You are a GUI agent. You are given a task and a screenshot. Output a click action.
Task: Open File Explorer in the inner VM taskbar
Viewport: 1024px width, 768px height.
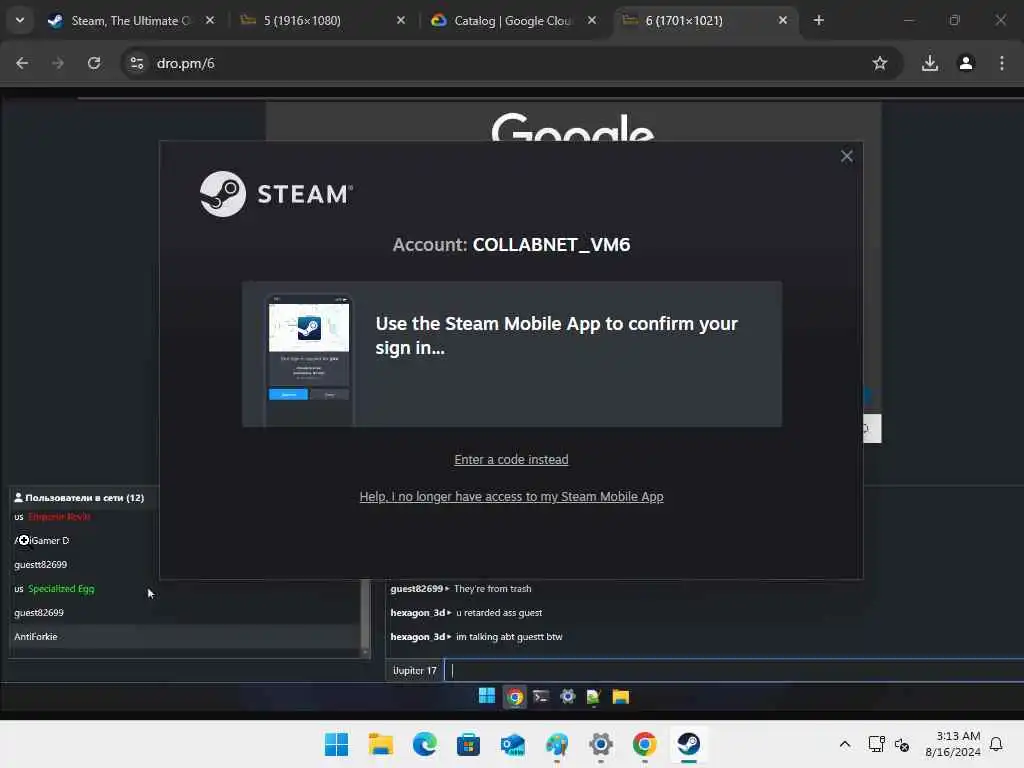coord(620,697)
